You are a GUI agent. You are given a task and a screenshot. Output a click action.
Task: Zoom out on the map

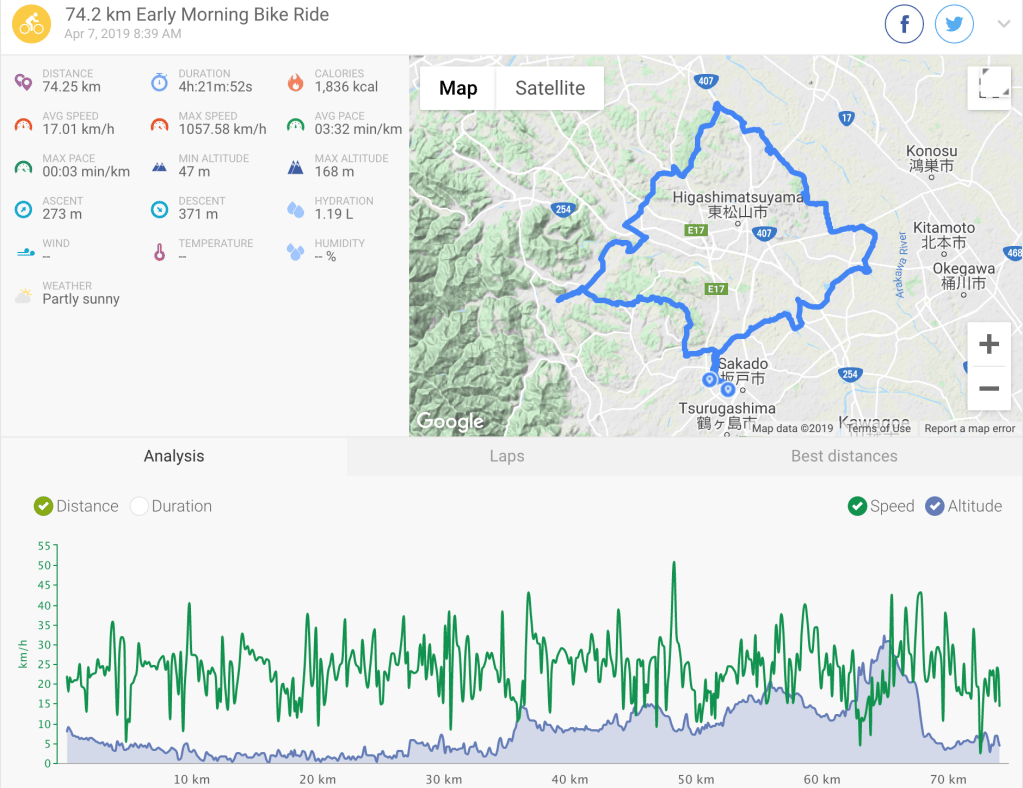pyautogui.click(x=989, y=388)
